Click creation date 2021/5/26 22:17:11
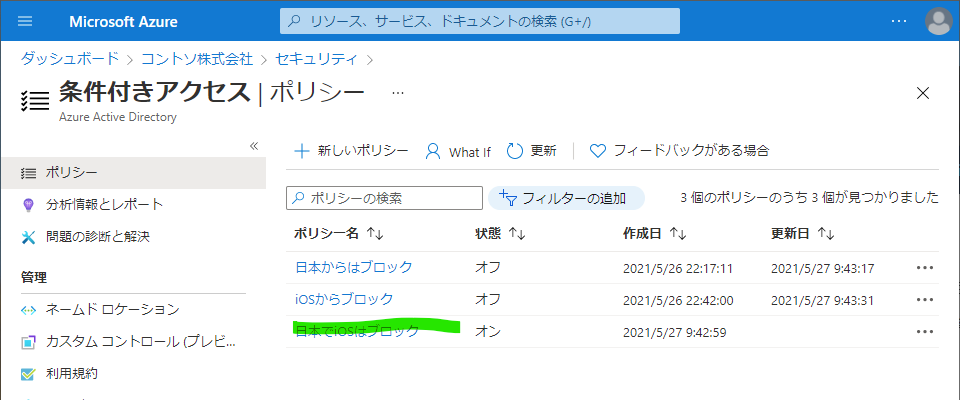Viewport: 960px width, 400px height. pos(678,269)
